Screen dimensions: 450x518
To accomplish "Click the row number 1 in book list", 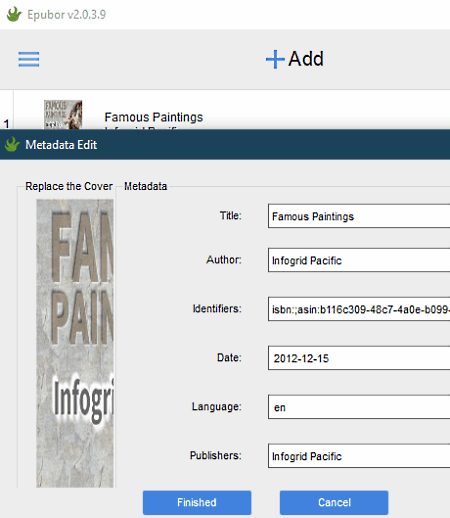I will (6, 124).
